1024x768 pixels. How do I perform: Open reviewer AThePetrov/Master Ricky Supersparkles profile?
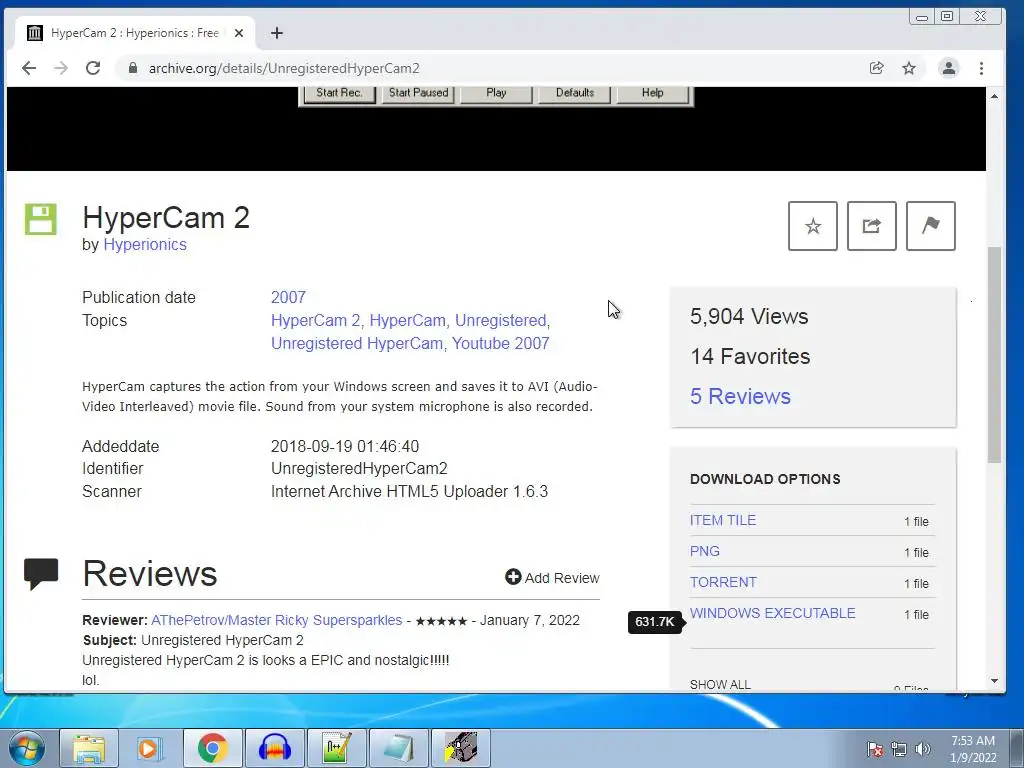click(276, 620)
